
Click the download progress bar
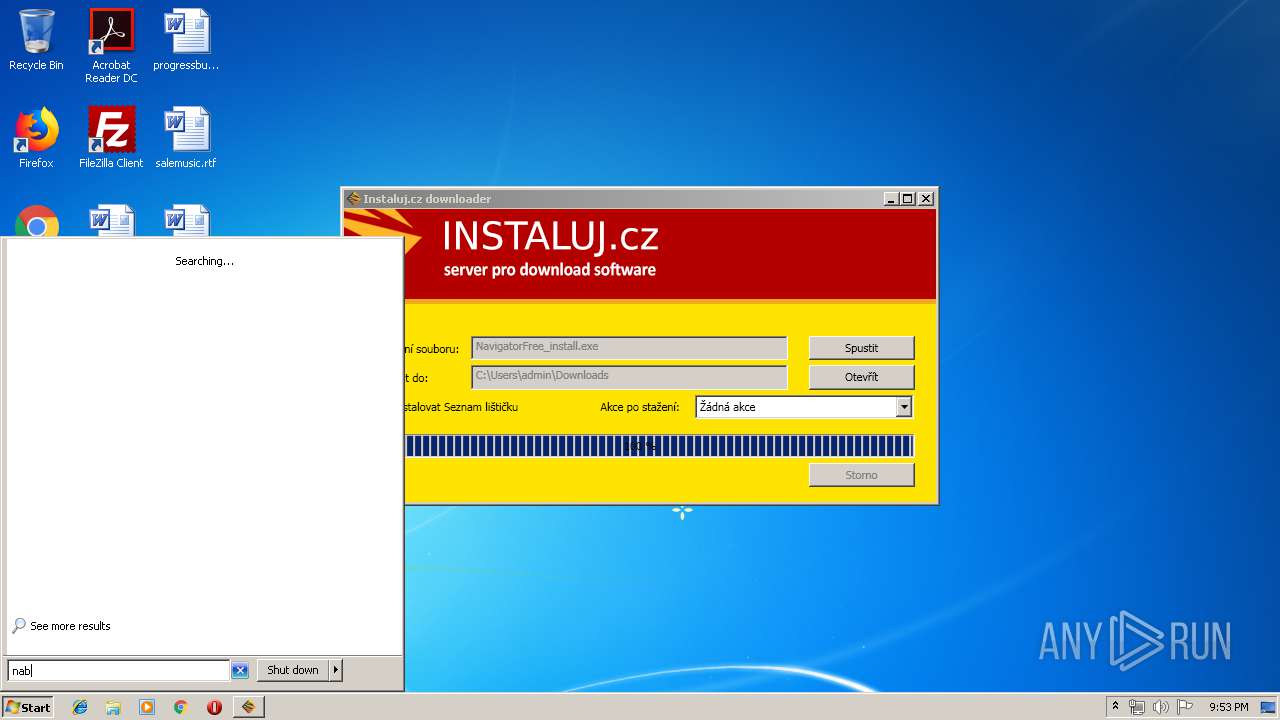click(x=659, y=446)
